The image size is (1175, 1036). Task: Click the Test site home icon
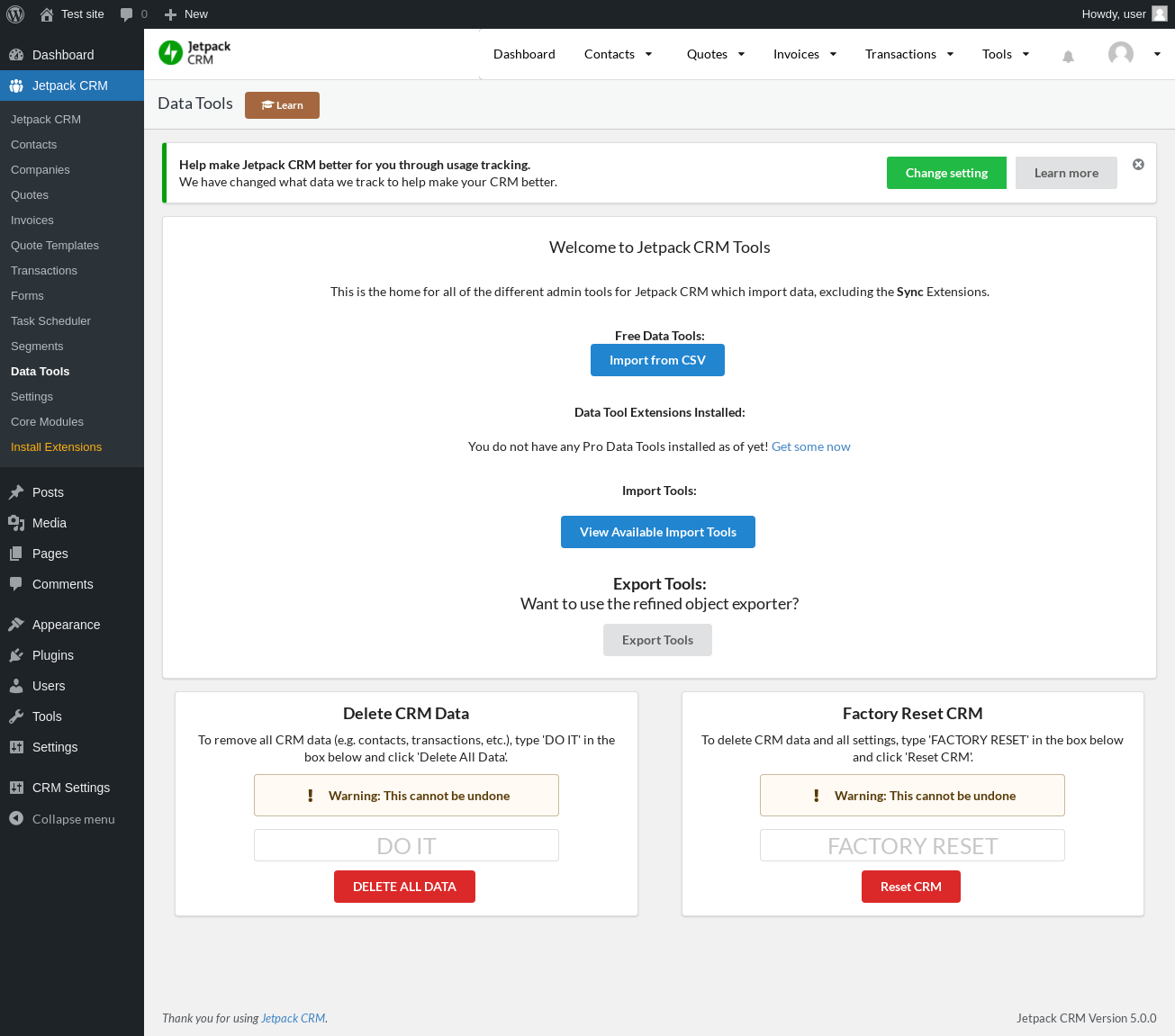coord(47,14)
